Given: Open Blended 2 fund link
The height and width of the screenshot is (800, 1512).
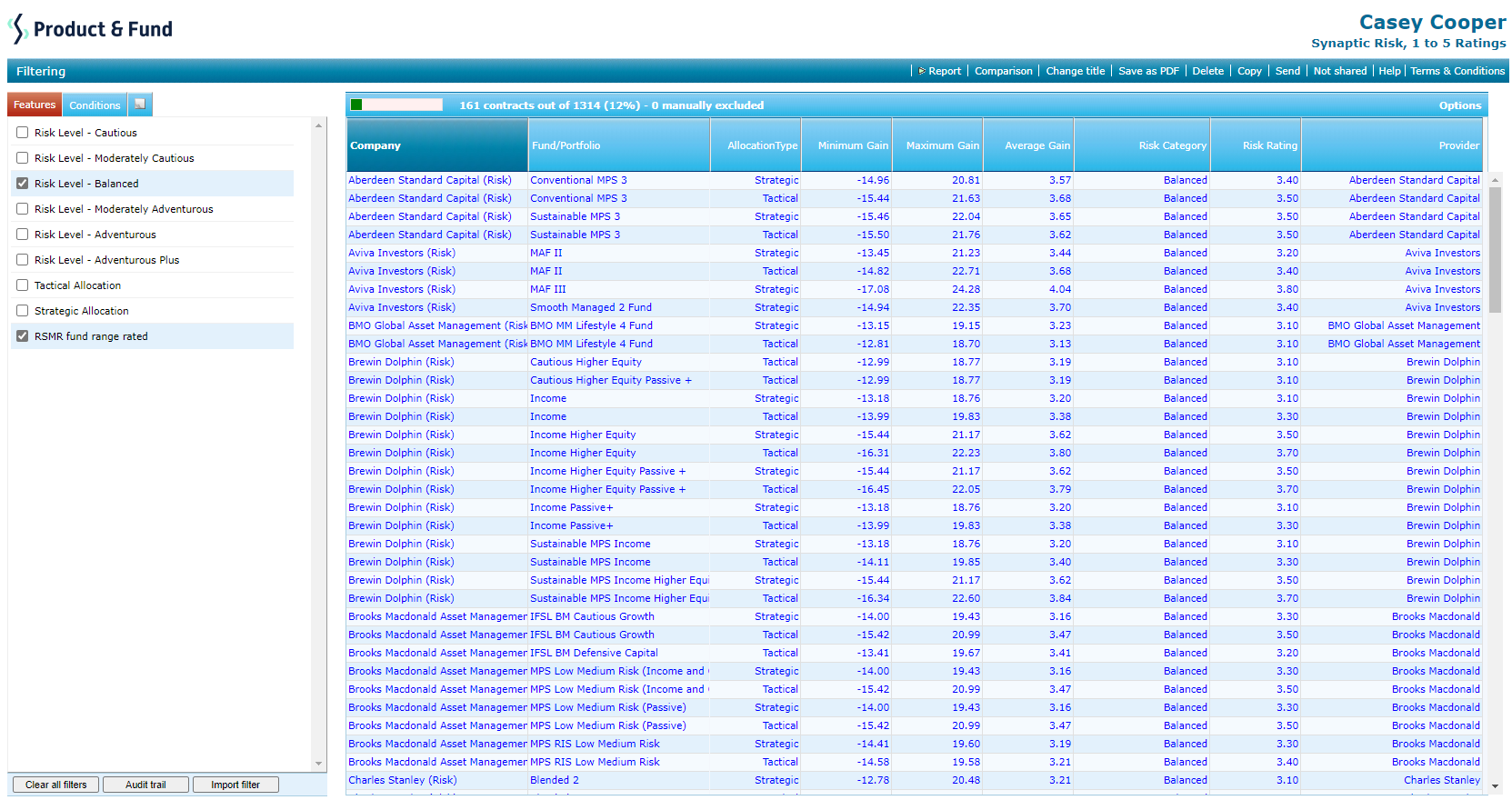Looking at the screenshot, I should click(x=555, y=780).
